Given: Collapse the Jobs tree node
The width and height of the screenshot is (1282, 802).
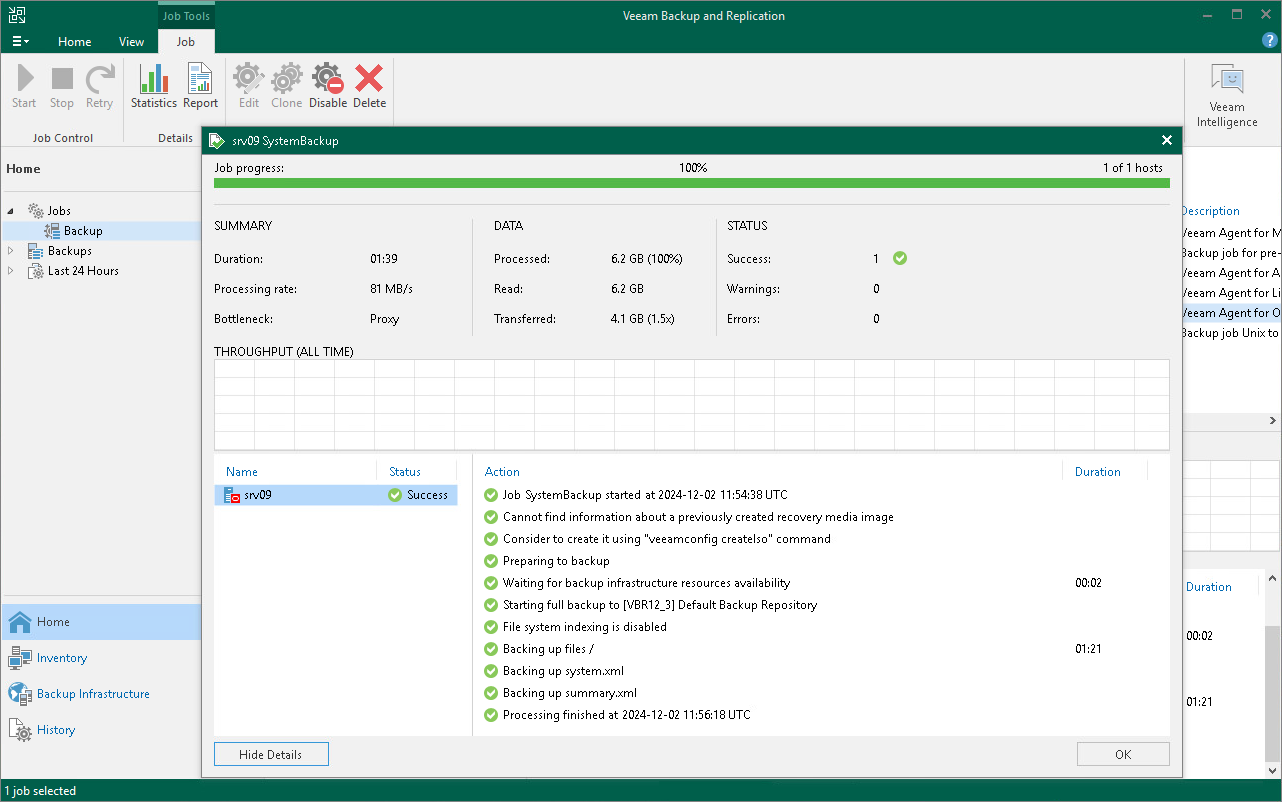Looking at the screenshot, I should pos(9,210).
